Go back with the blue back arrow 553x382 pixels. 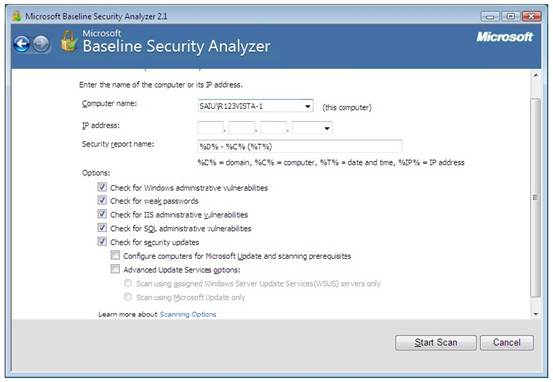(x=22, y=44)
